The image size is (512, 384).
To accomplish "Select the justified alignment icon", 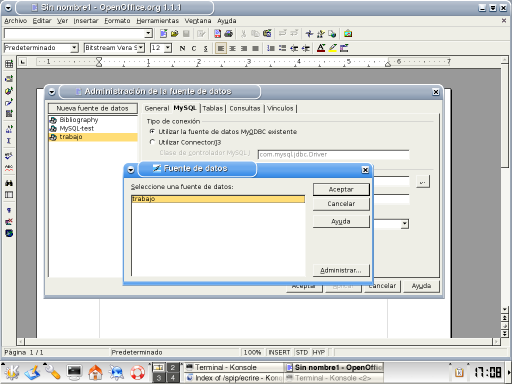I will pos(255,48).
